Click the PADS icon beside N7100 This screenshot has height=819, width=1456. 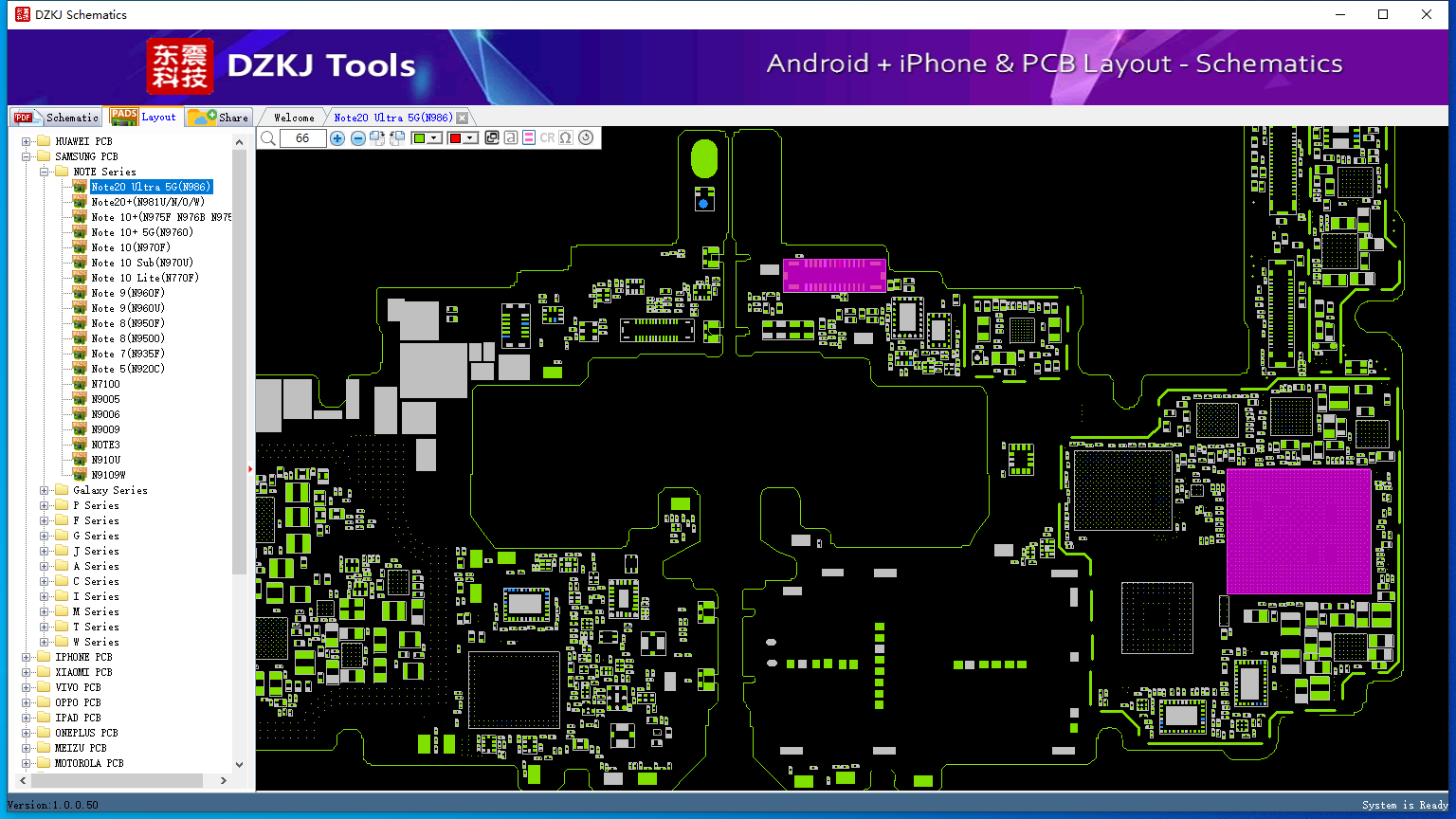(x=80, y=384)
